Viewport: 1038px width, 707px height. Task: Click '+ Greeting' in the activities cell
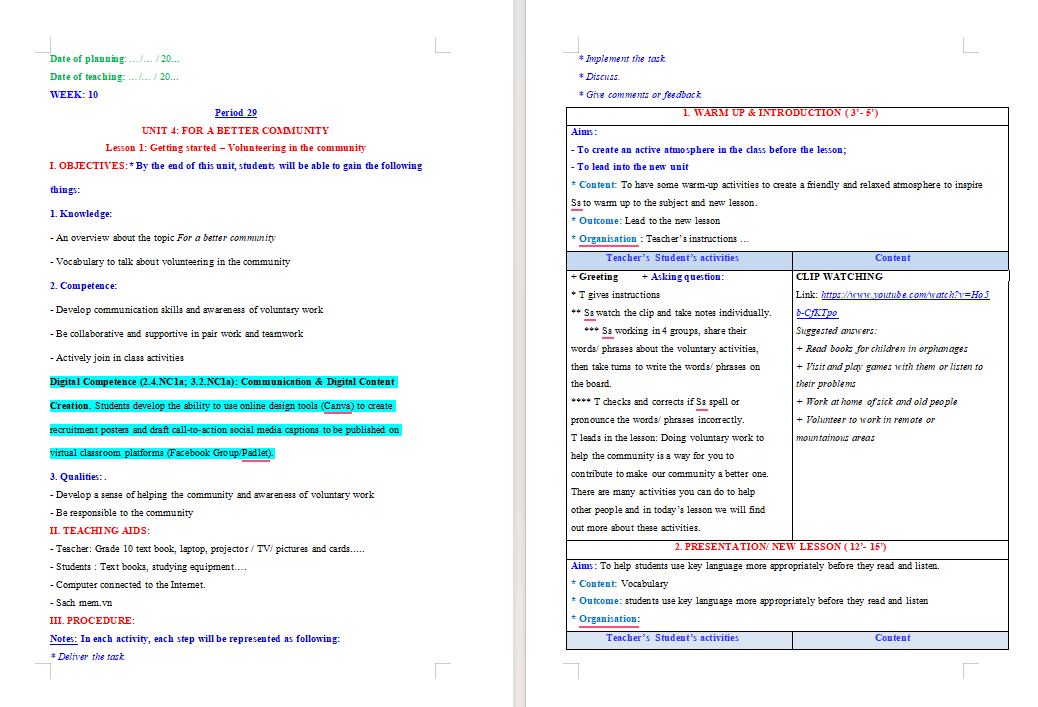(594, 277)
